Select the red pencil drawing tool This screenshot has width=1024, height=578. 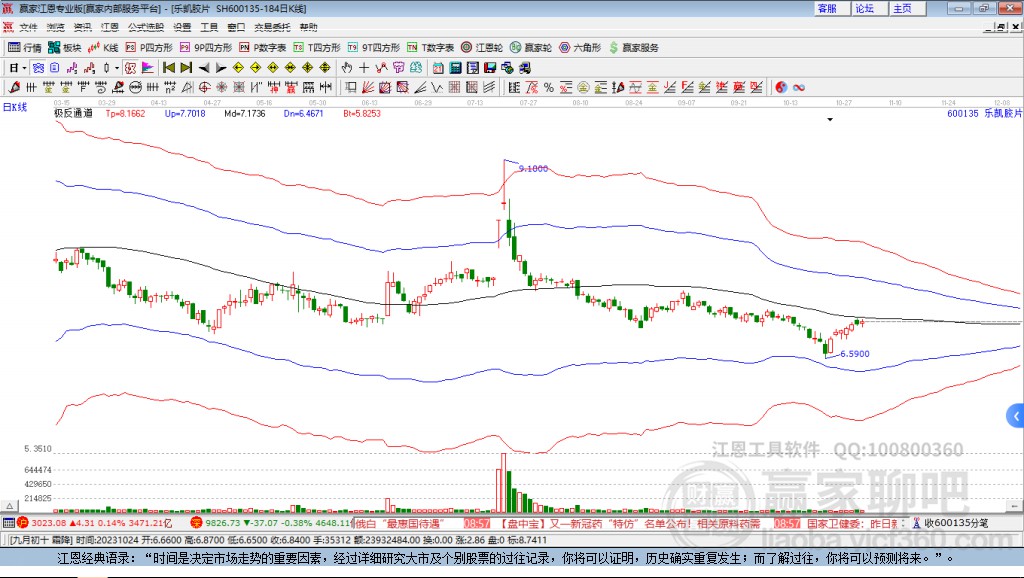tap(14, 88)
